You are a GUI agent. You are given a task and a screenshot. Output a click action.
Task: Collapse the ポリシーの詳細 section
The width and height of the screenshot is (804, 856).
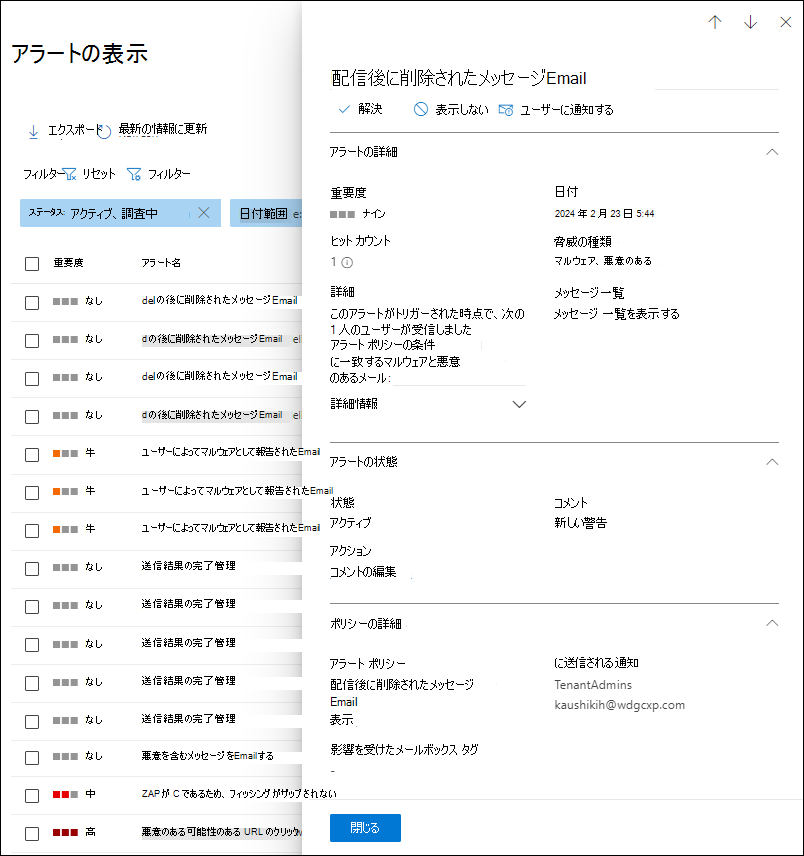coord(771,623)
